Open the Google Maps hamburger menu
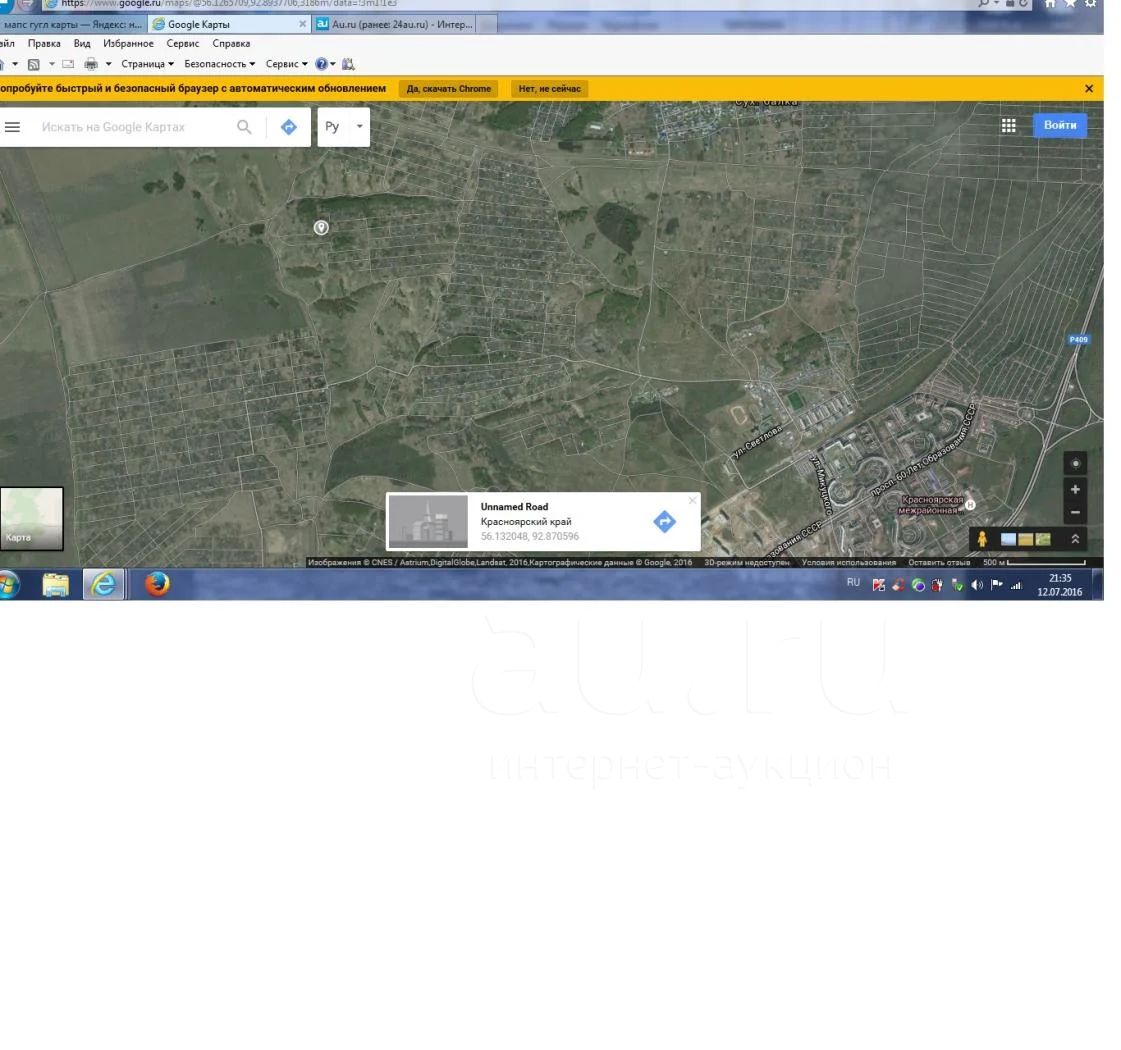 click(12, 127)
